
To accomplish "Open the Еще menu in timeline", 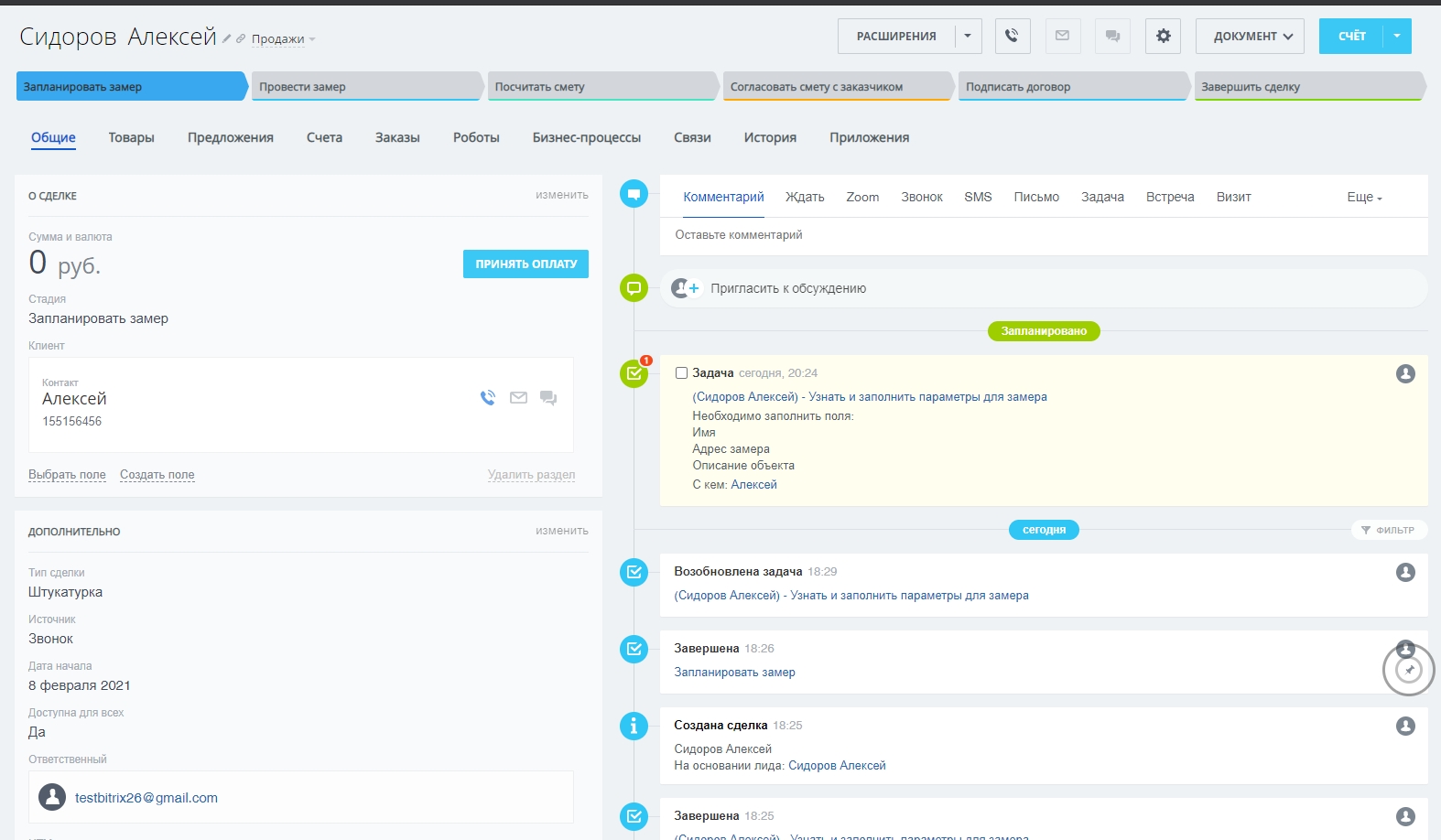I will point(1364,197).
